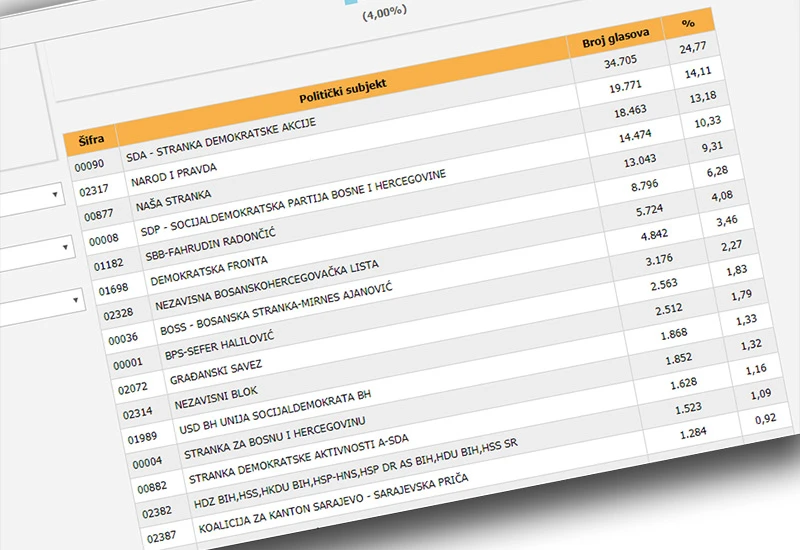800x550 pixels.
Task: Click vote count 8.796
Action: [644, 185]
